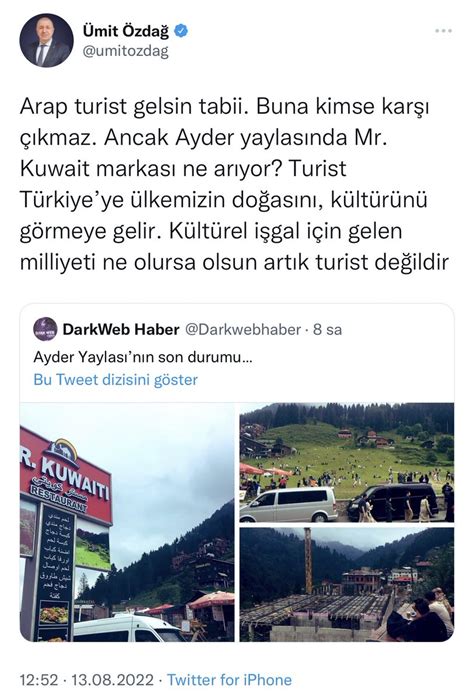Screen dimensions: 474x699
Task: Open the Ümit Özdağ display name
Action: click(126, 31)
